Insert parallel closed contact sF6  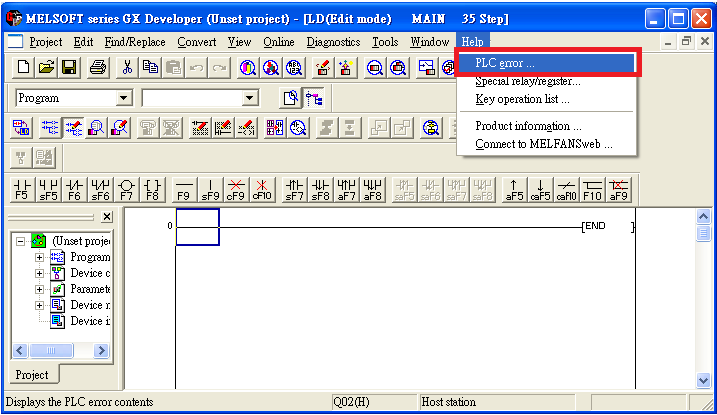click(100, 190)
